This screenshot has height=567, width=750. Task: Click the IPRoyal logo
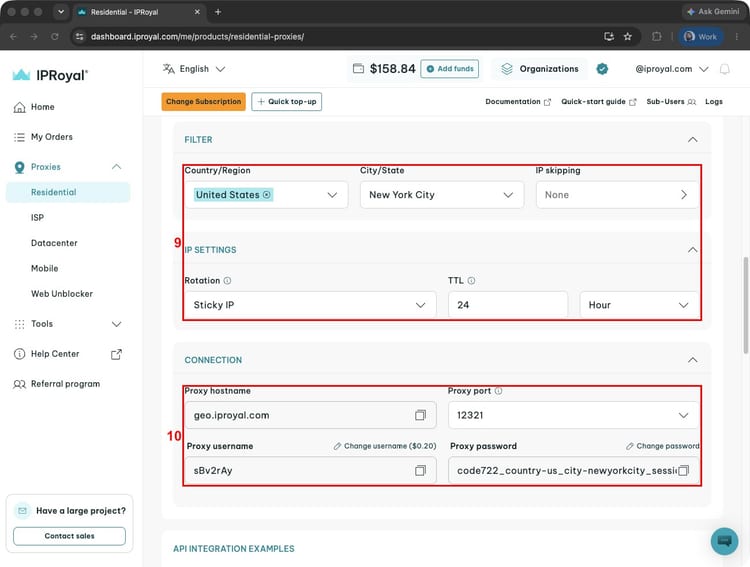pos(50,75)
